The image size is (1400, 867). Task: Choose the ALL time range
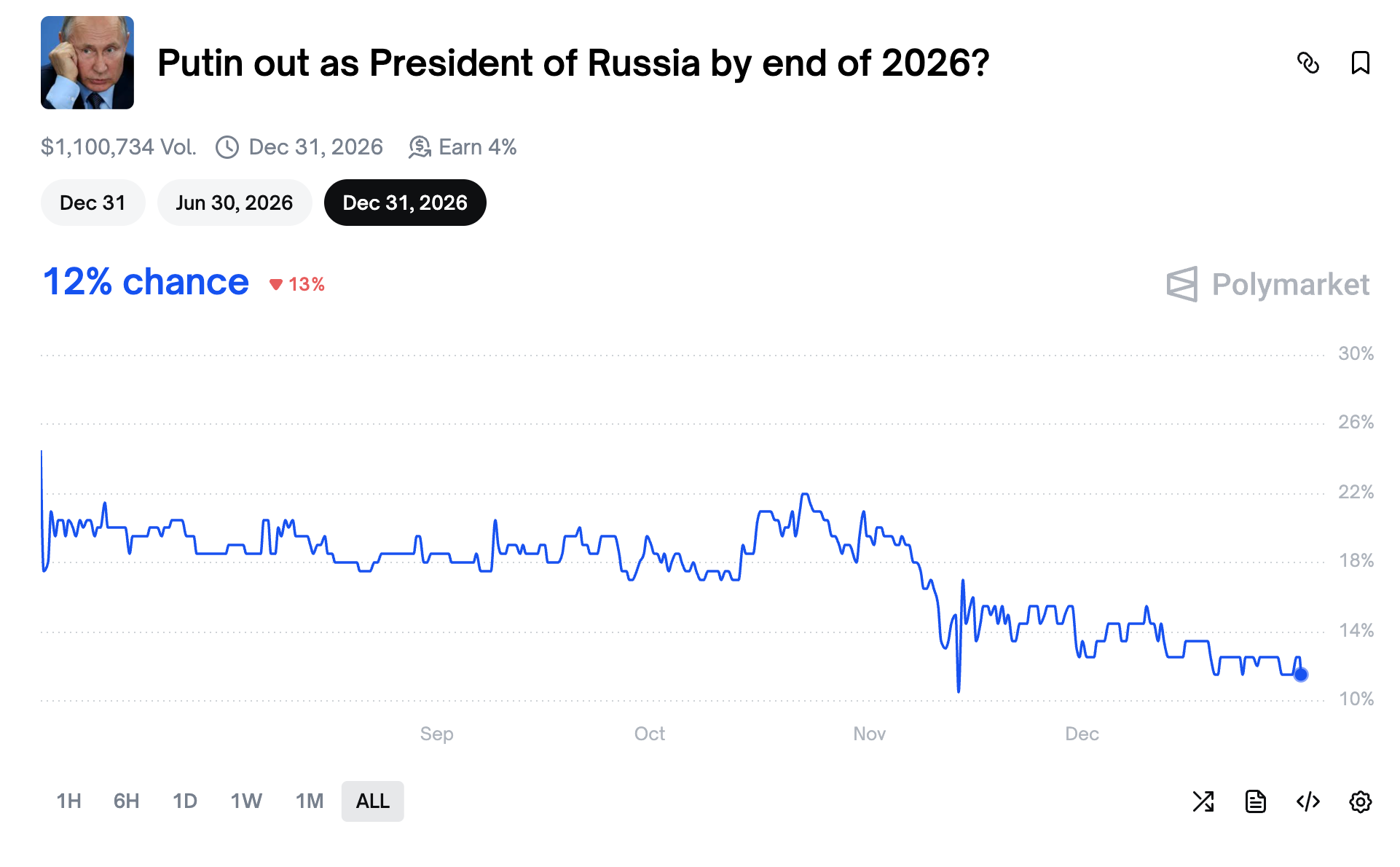coord(372,801)
